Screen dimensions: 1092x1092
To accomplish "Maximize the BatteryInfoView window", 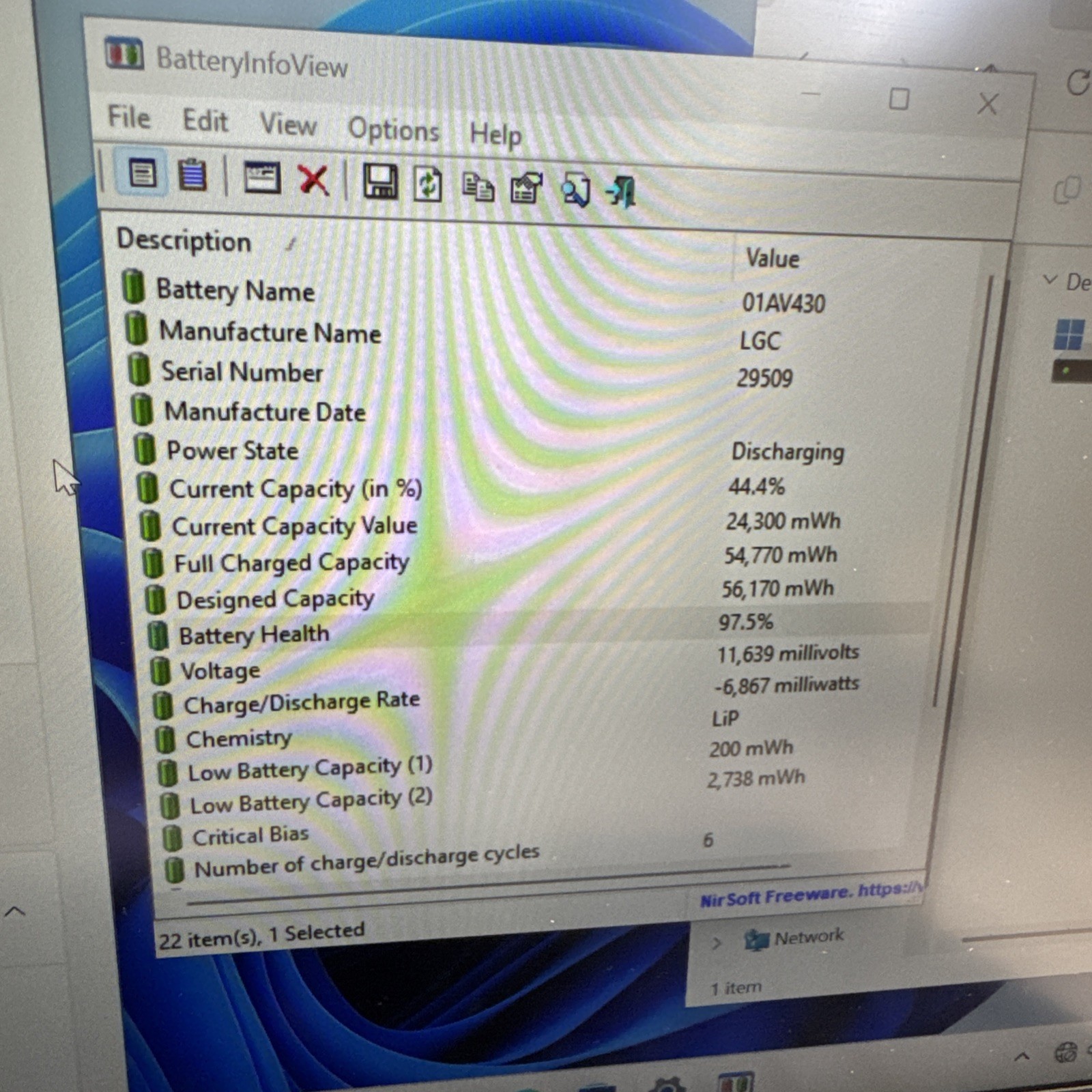I will point(899,100).
